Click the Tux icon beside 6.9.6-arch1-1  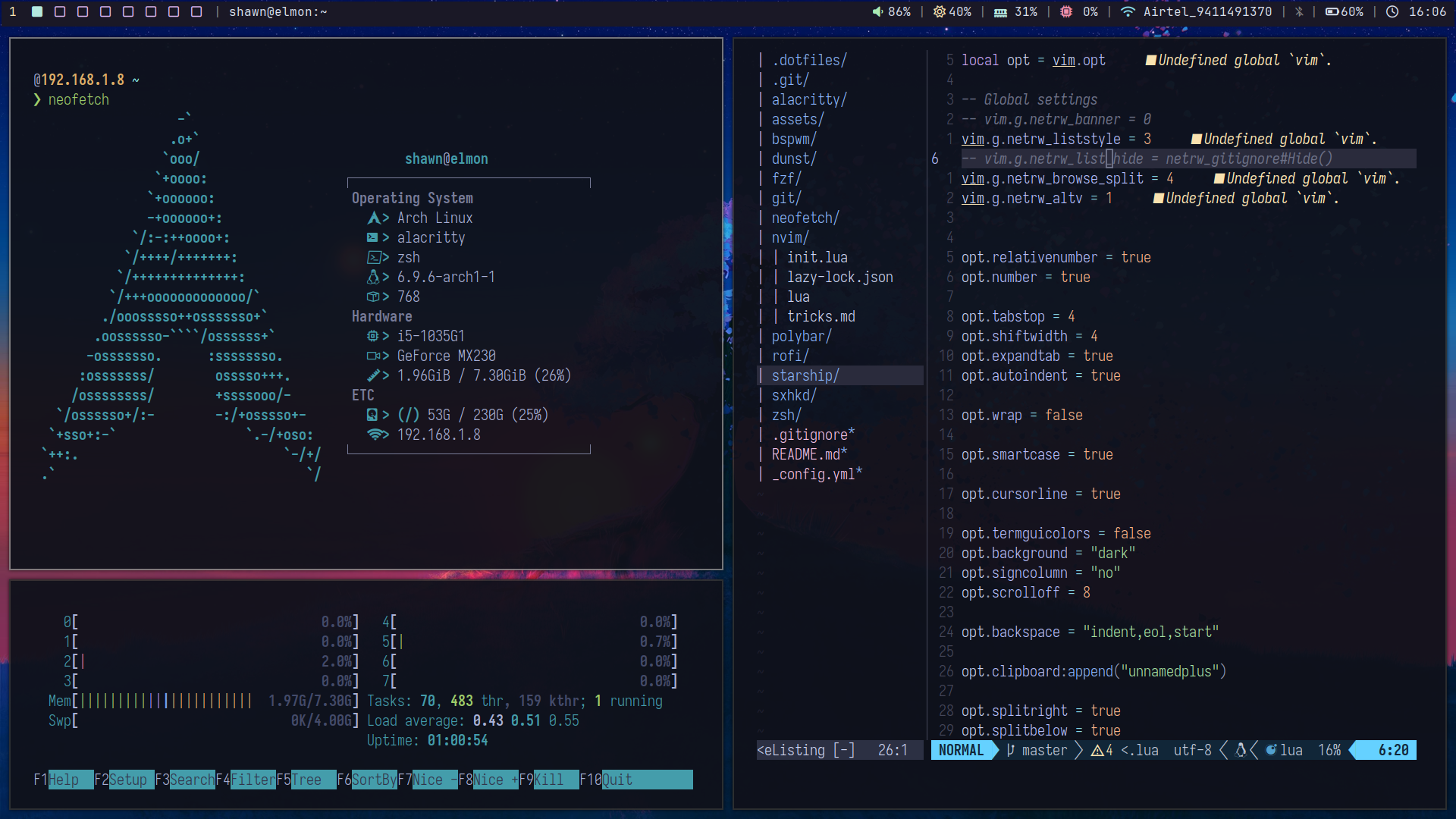click(373, 277)
